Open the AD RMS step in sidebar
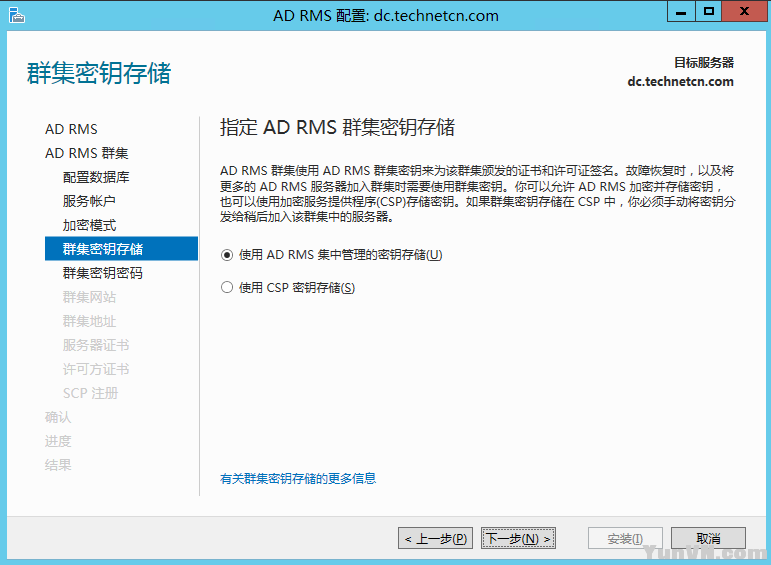771x565 pixels. point(71,129)
